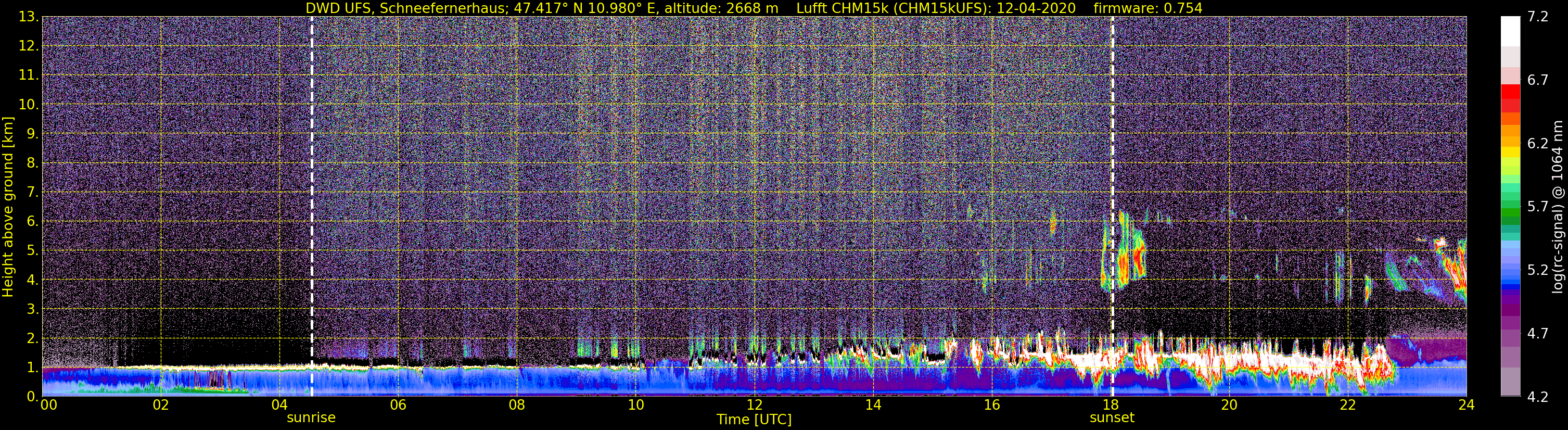
Task: Click the x-axis tick label 08
Action: pyautogui.click(x=517, y=405)
